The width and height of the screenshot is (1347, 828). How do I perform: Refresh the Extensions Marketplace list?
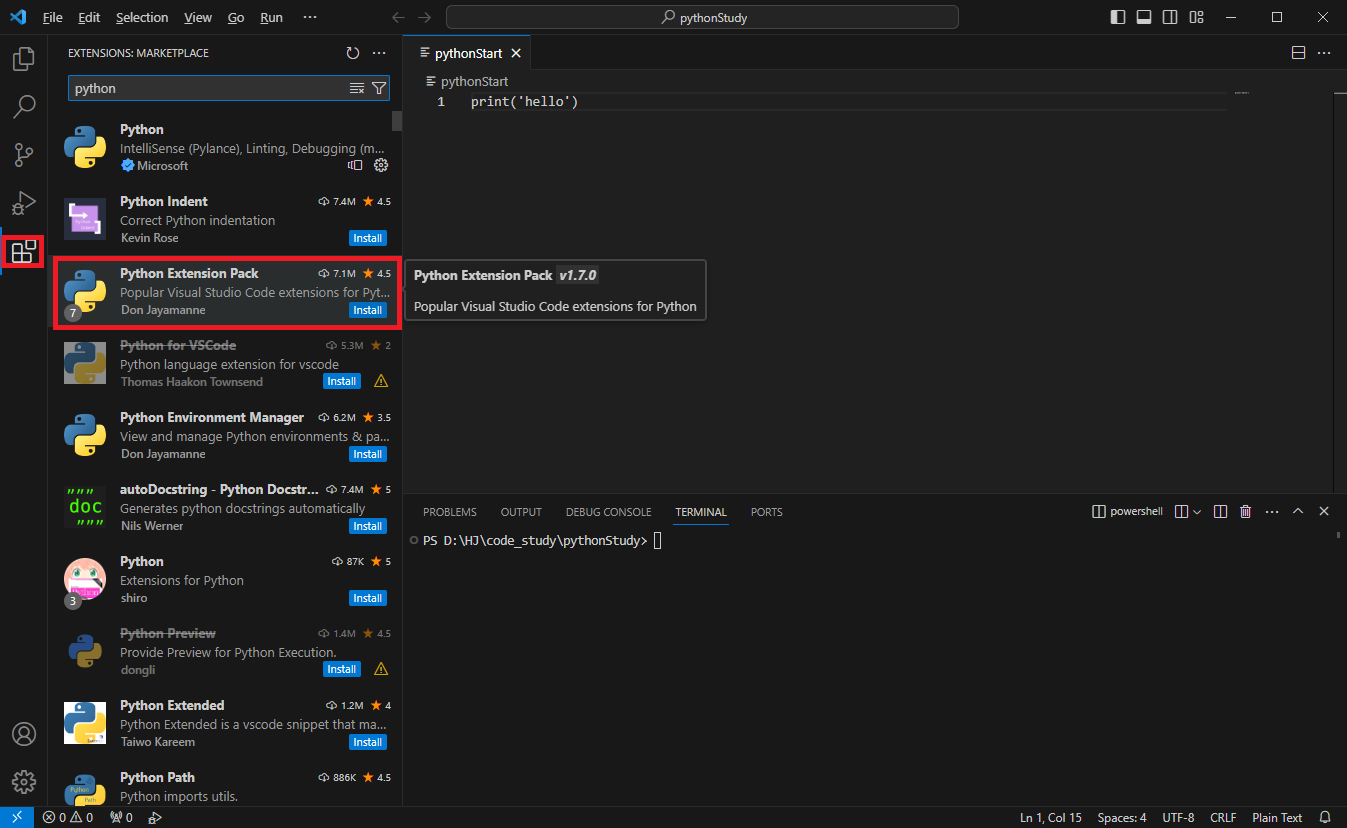(x=352, y=53)
